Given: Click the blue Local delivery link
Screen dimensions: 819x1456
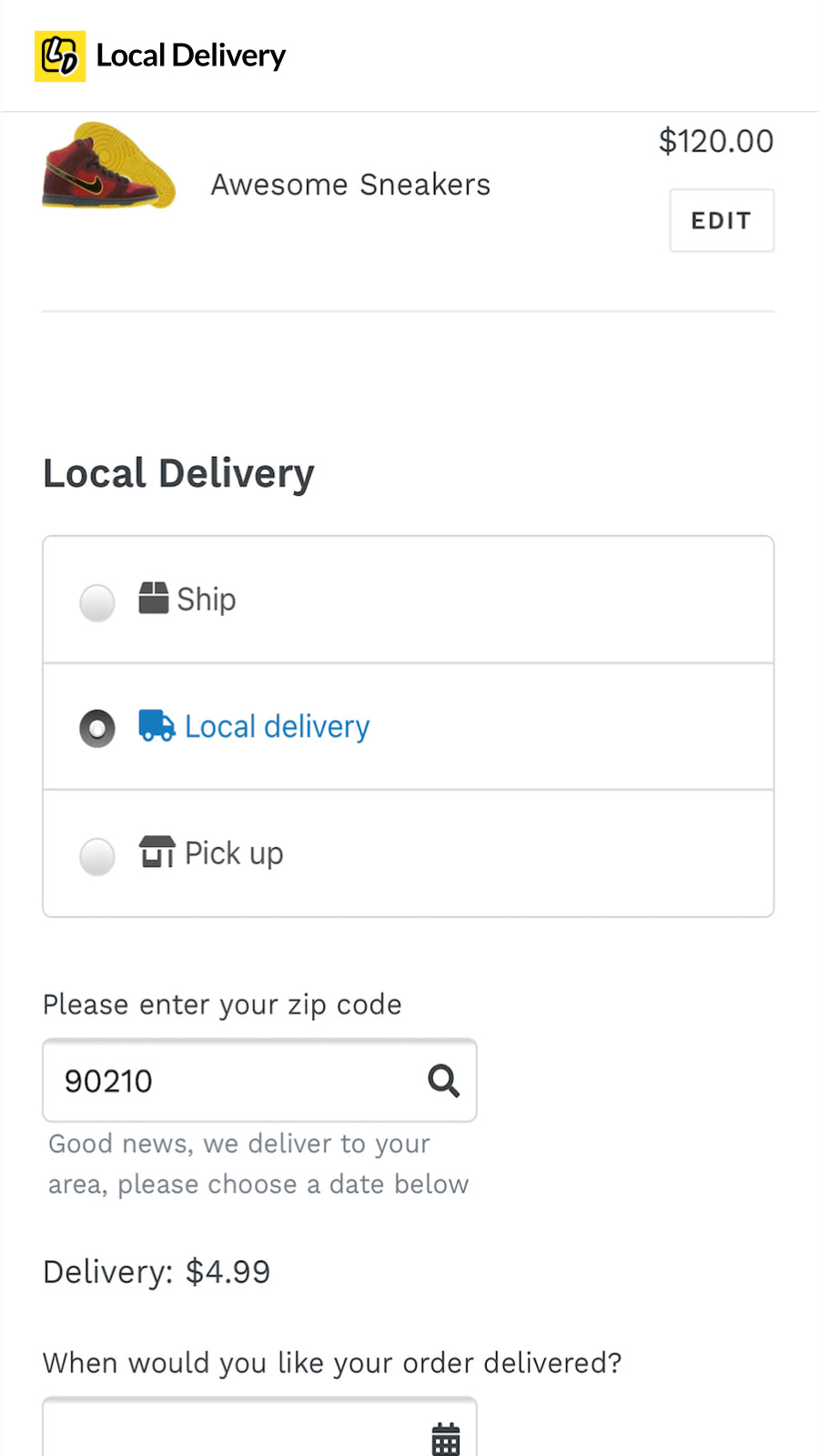Looking at the screenshot, I should pyautogui.click(x=276, y=726).
